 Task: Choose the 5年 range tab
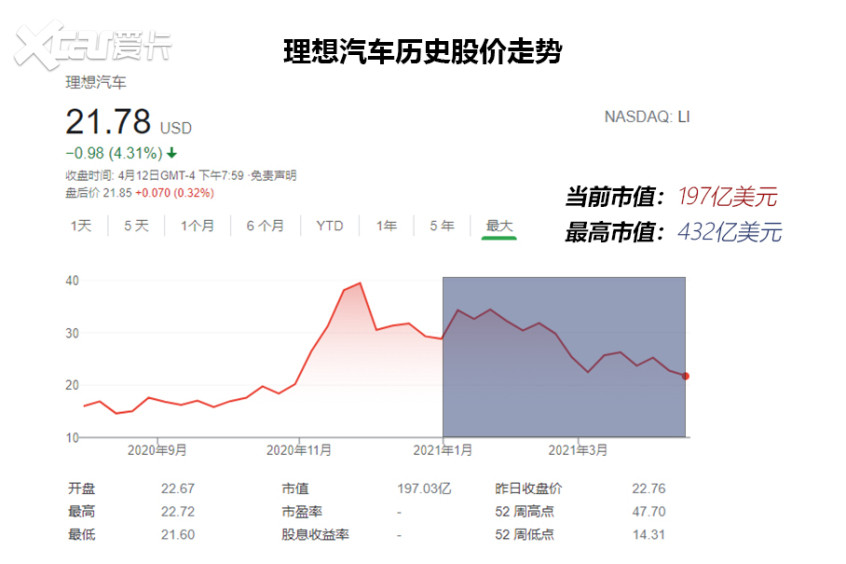coord(442,226)
